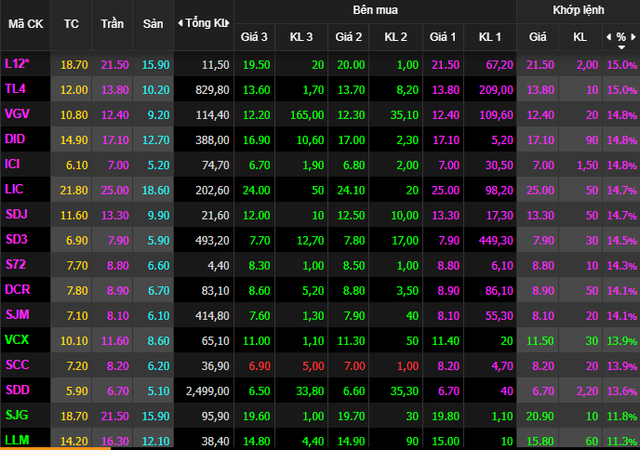
Task: Select stock code SJM
Action: click(x=17, y=315)
